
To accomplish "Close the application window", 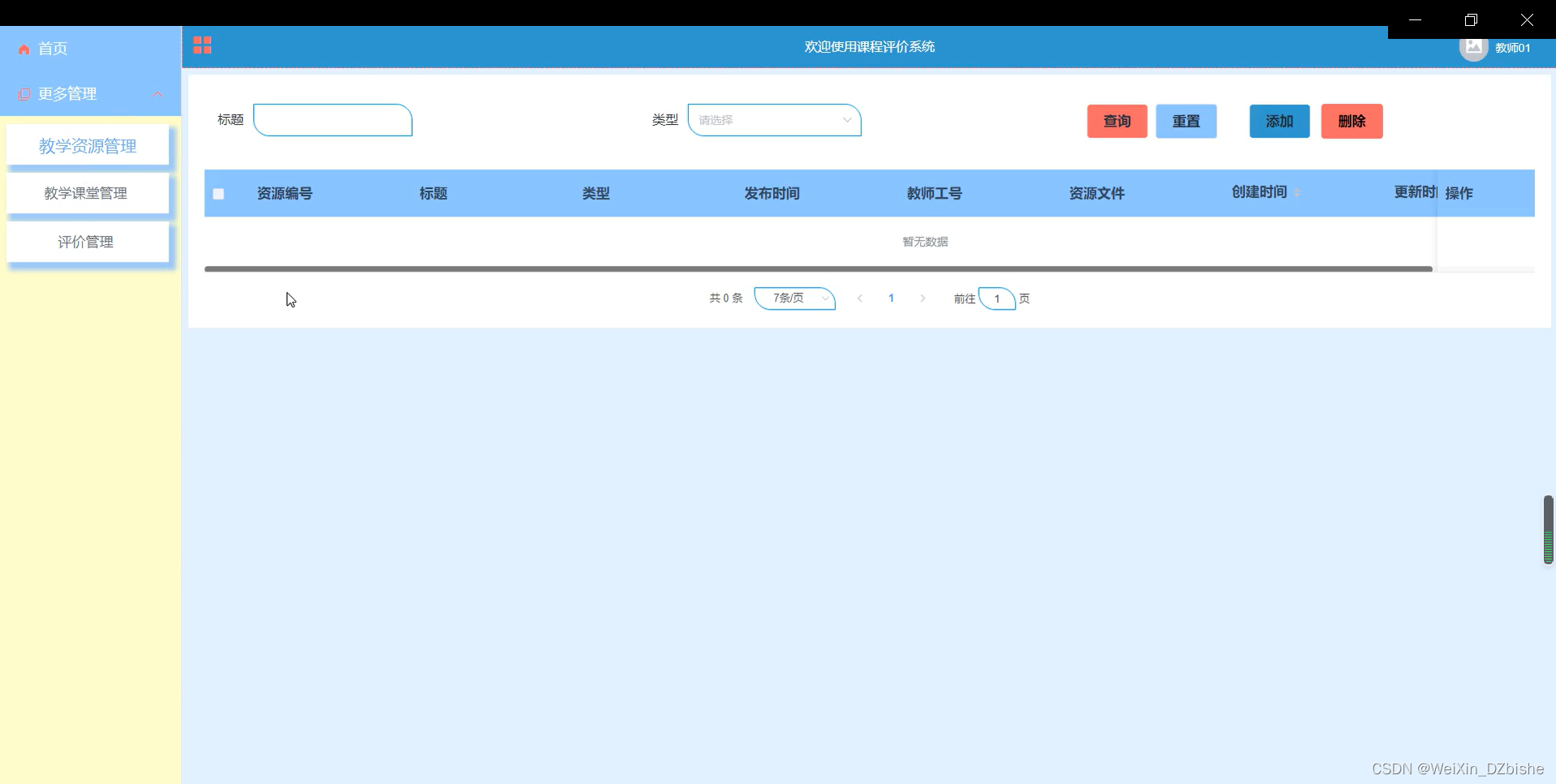I will 1527,19.
